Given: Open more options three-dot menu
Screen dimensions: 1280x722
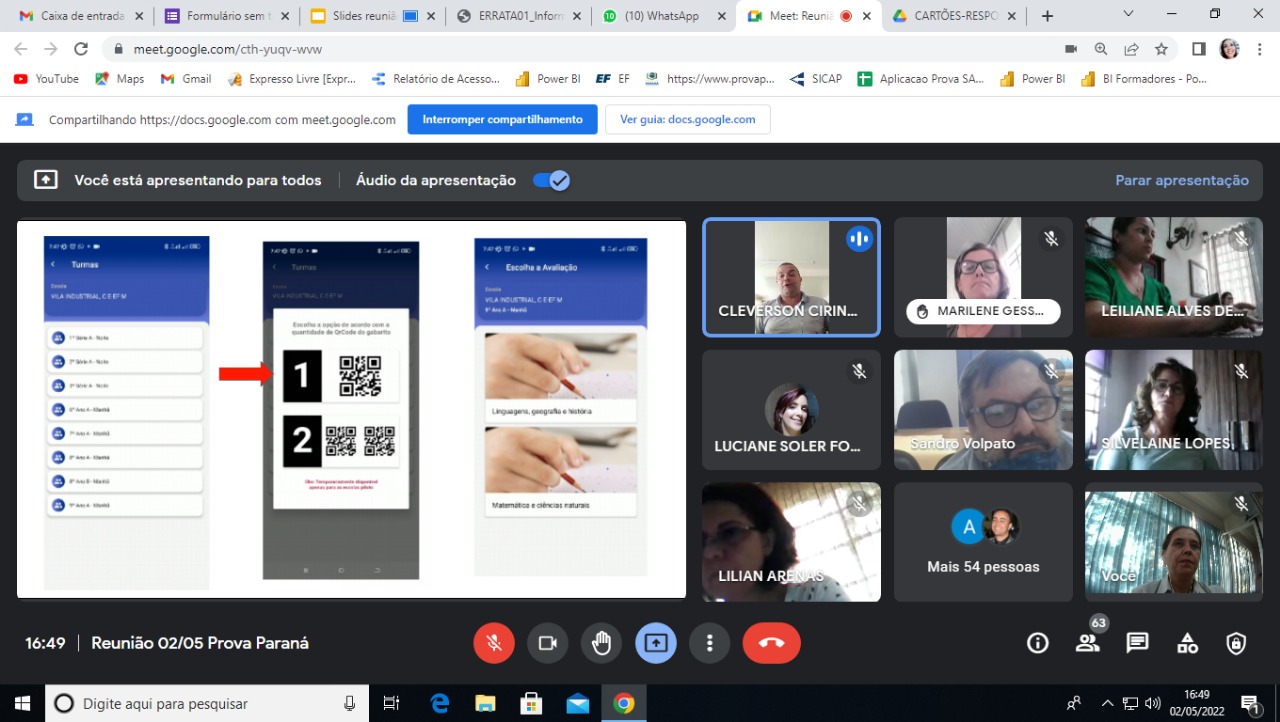Looking at the screenshot, I should [710, 643].
